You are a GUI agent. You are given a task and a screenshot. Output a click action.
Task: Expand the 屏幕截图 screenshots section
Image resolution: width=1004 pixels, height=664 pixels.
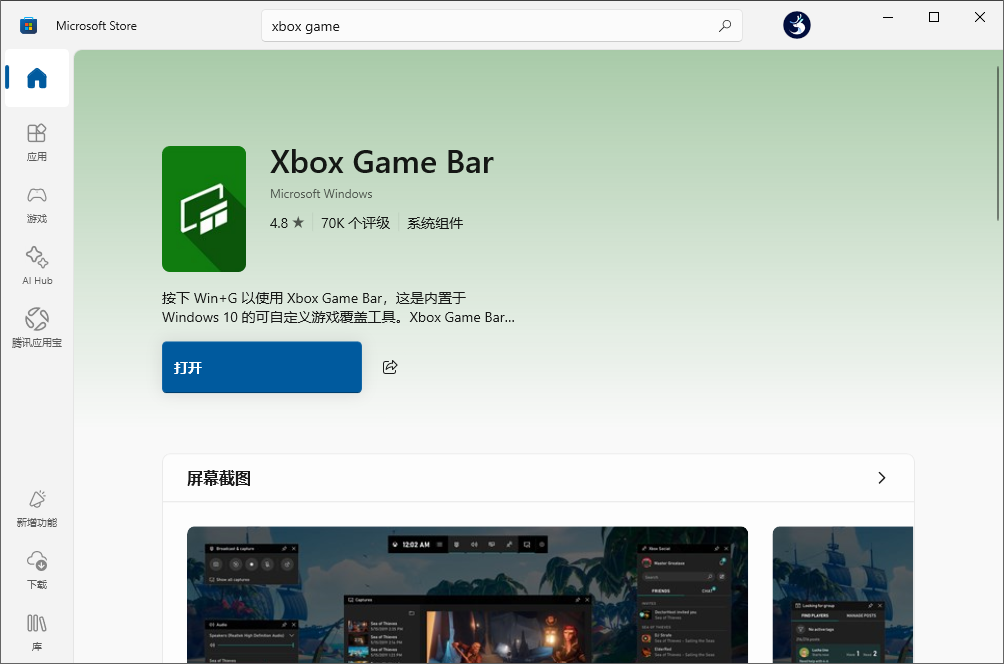[x=881, y=478]
